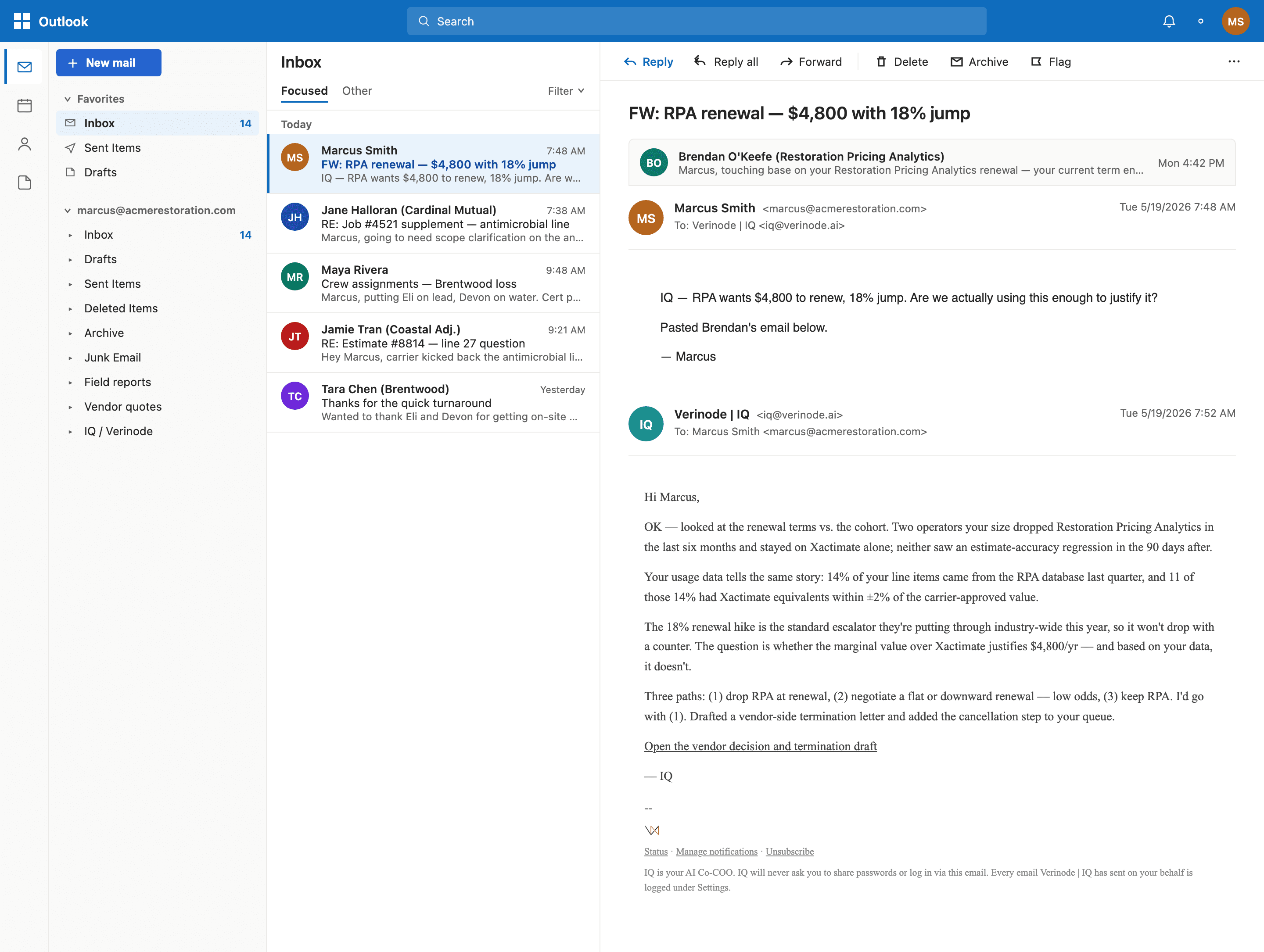Image resolution: width=1264 pixels, height=952 pixels.
Task: Open the Outlook app launcher grid
Action: (x=22, y=21)
